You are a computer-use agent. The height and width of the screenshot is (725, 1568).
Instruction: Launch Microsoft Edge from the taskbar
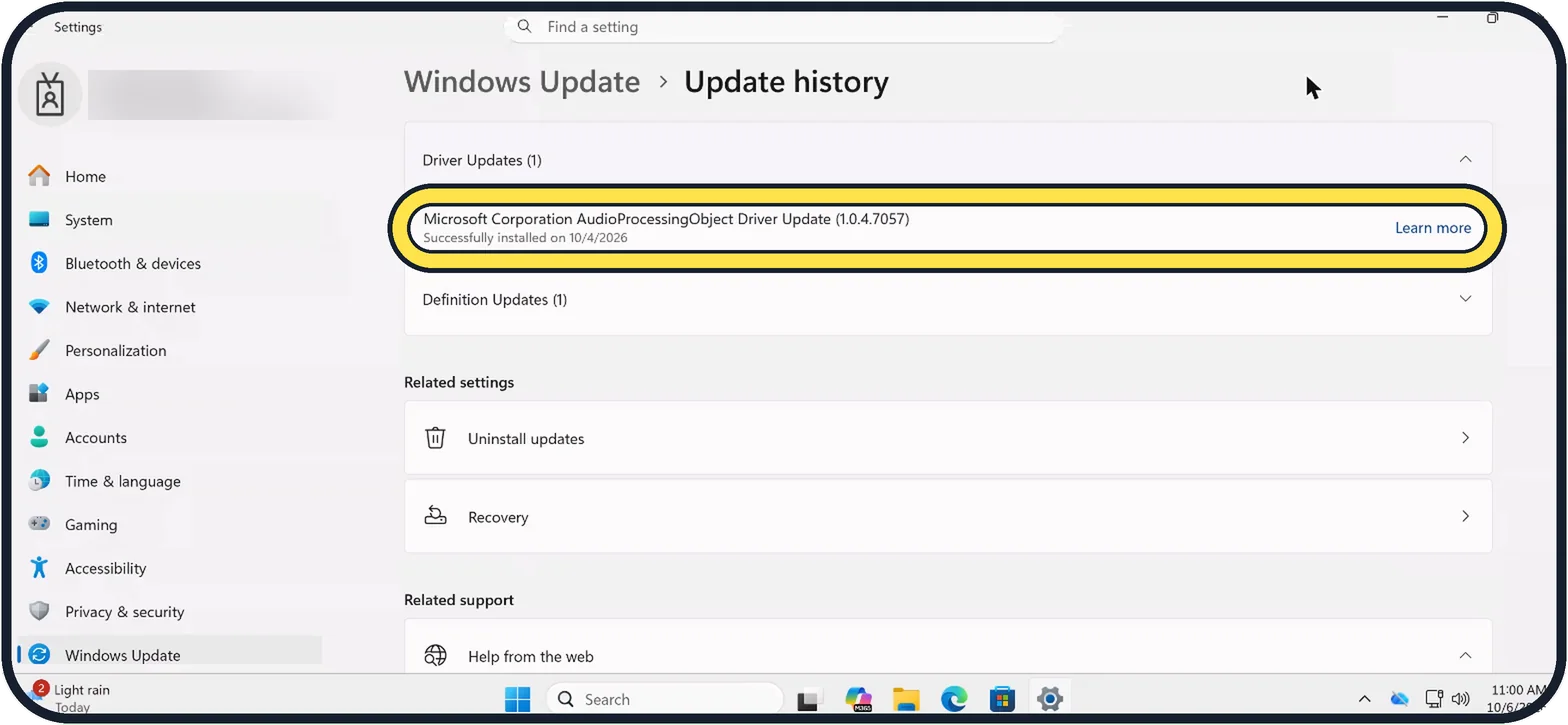tap(954, 699)
